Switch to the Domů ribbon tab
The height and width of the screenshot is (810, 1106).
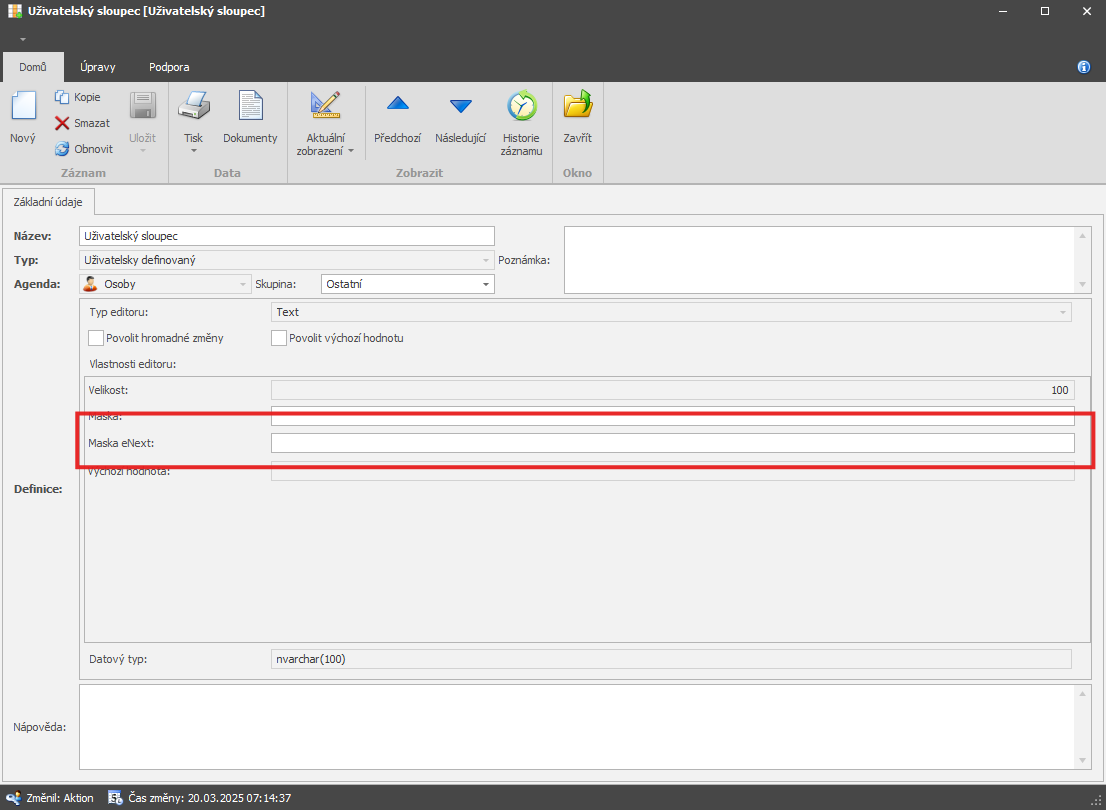(33, 67)
